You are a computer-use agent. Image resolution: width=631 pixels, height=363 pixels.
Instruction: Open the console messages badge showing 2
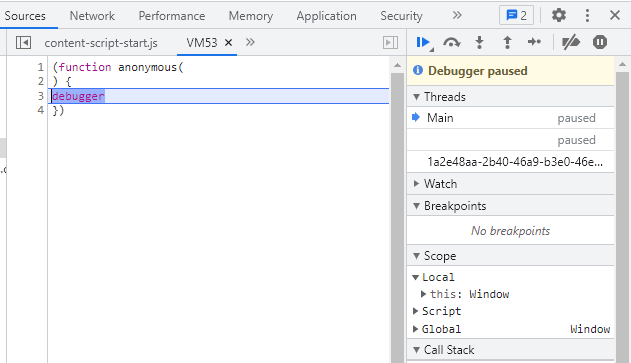516,16
